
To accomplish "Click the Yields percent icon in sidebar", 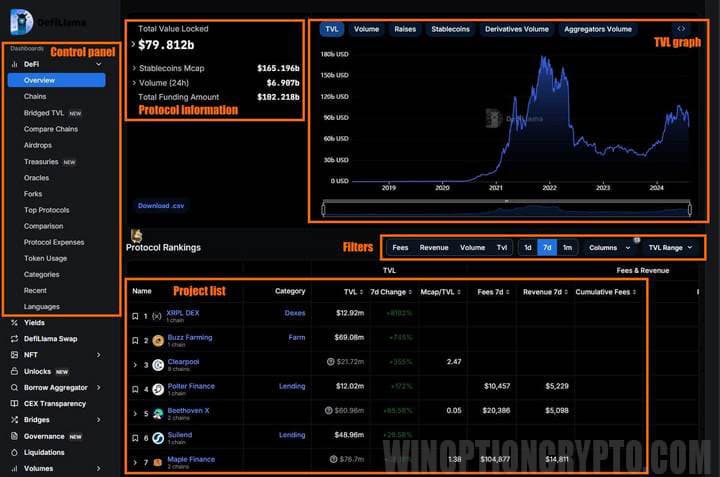I will click(x=14, y=322).
